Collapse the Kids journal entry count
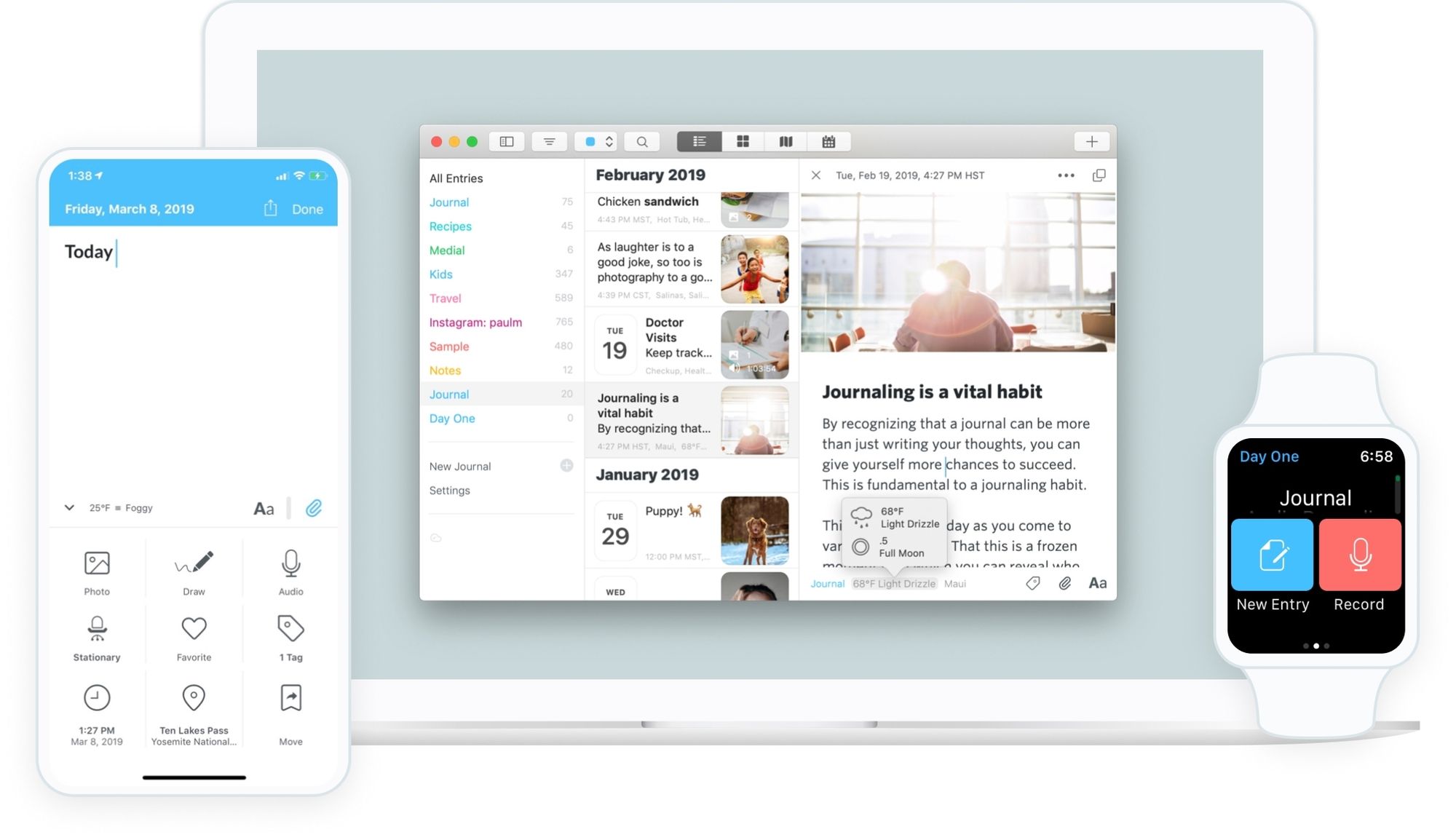Screen dimensions: 1456x840 pyautogui.click(x=563, y=273)
